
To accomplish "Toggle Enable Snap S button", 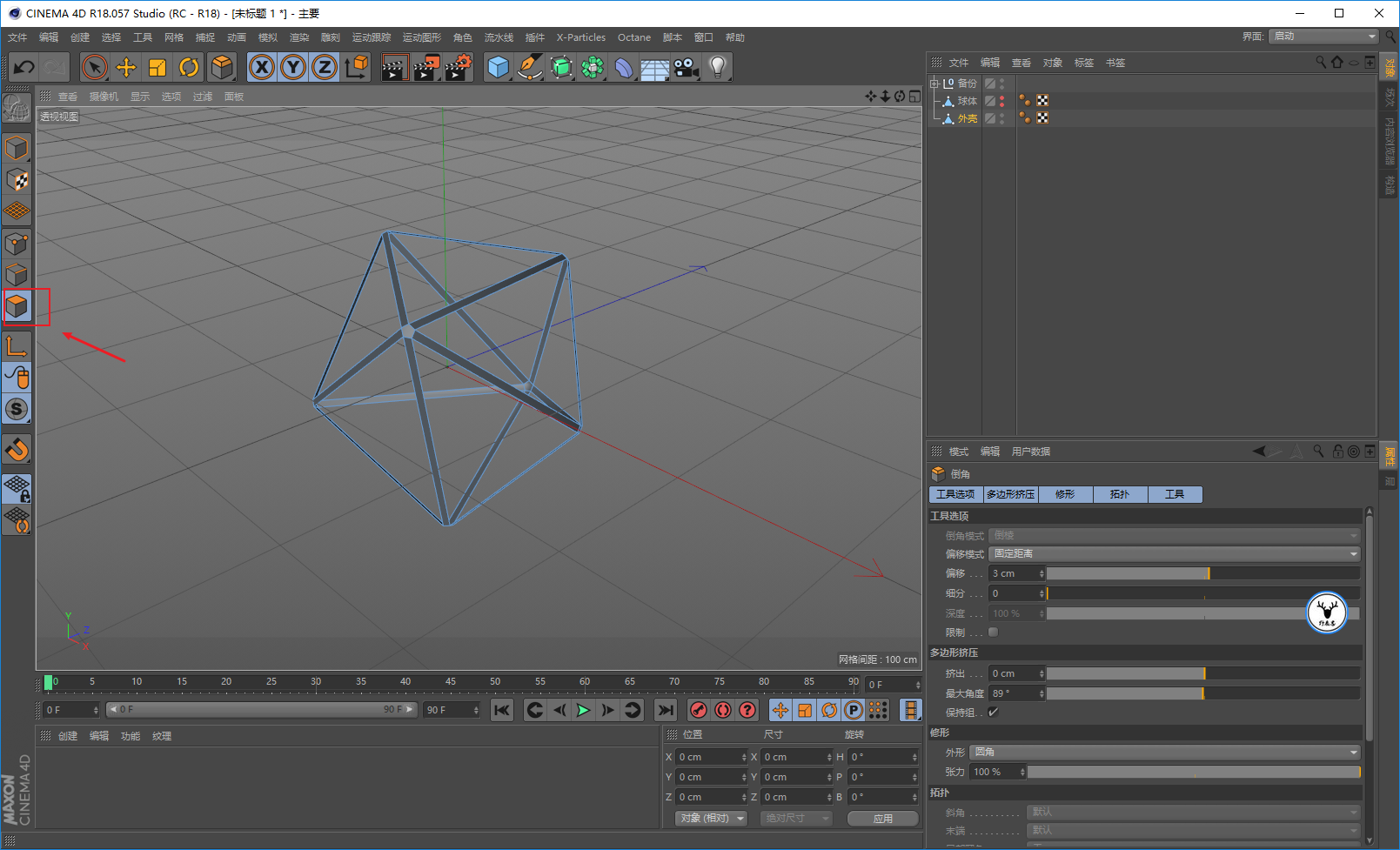I will (17, 409).
